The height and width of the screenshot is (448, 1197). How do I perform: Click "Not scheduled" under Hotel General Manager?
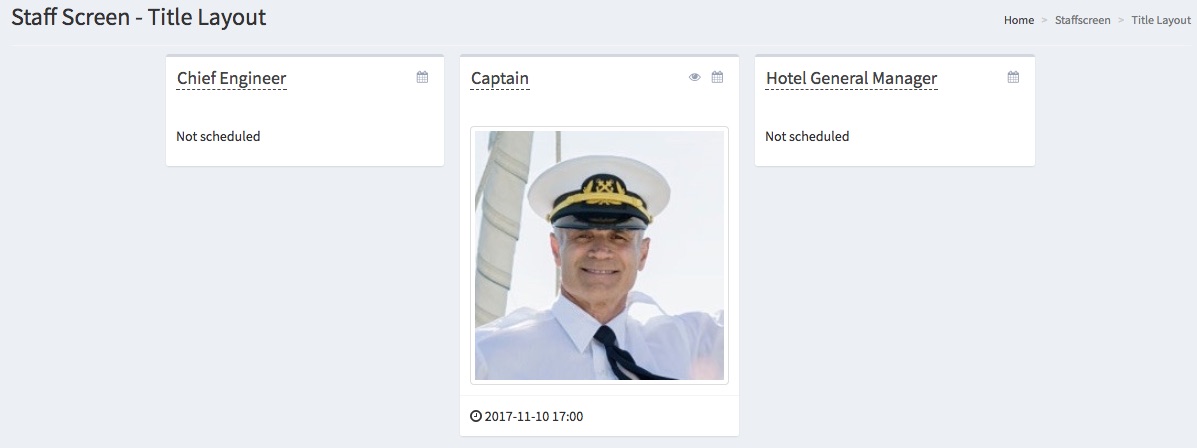coord(807,136)
